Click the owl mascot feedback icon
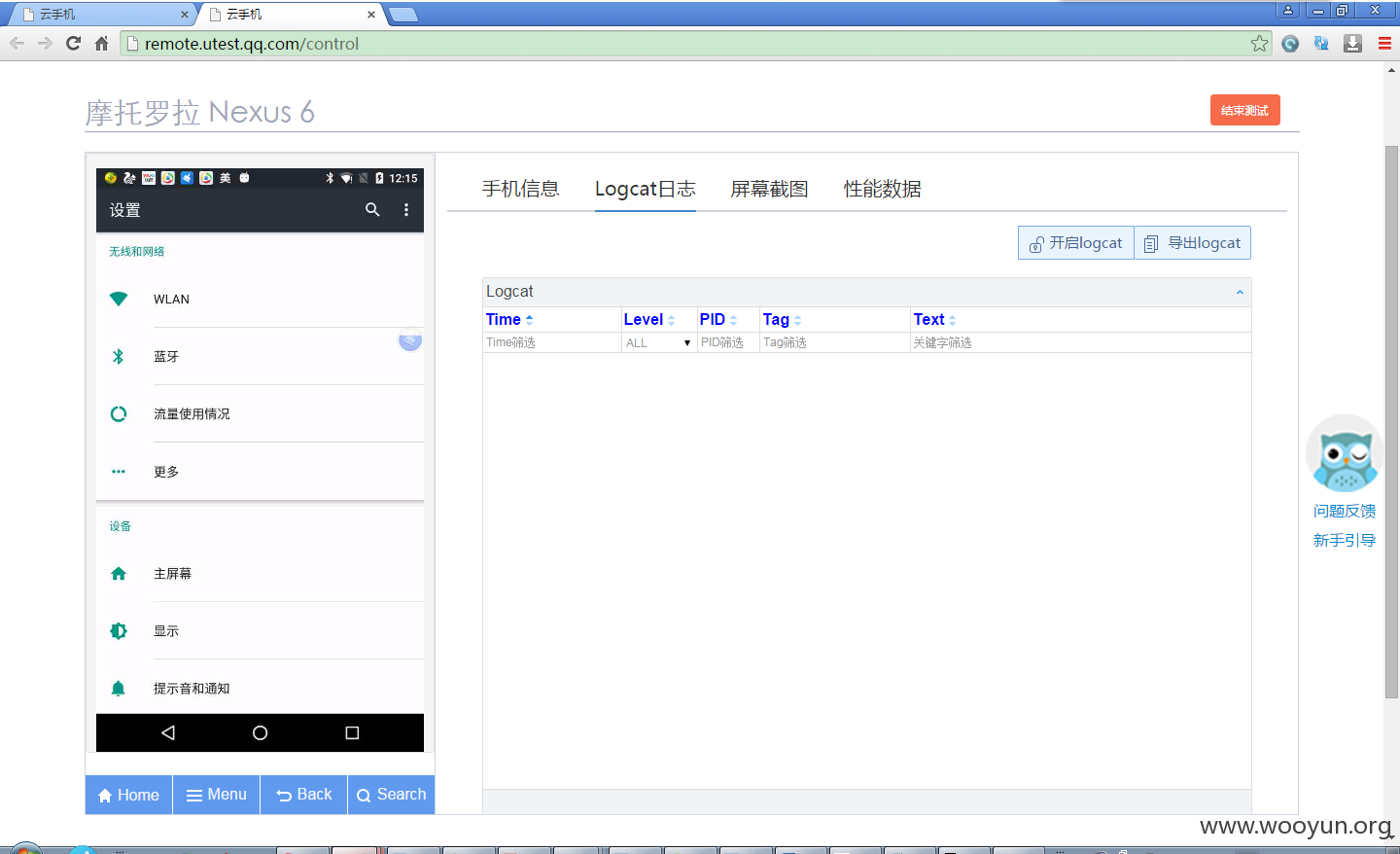Image resolution: width=1400 pixels, height=854 pixels. (x=1345, y=454)
